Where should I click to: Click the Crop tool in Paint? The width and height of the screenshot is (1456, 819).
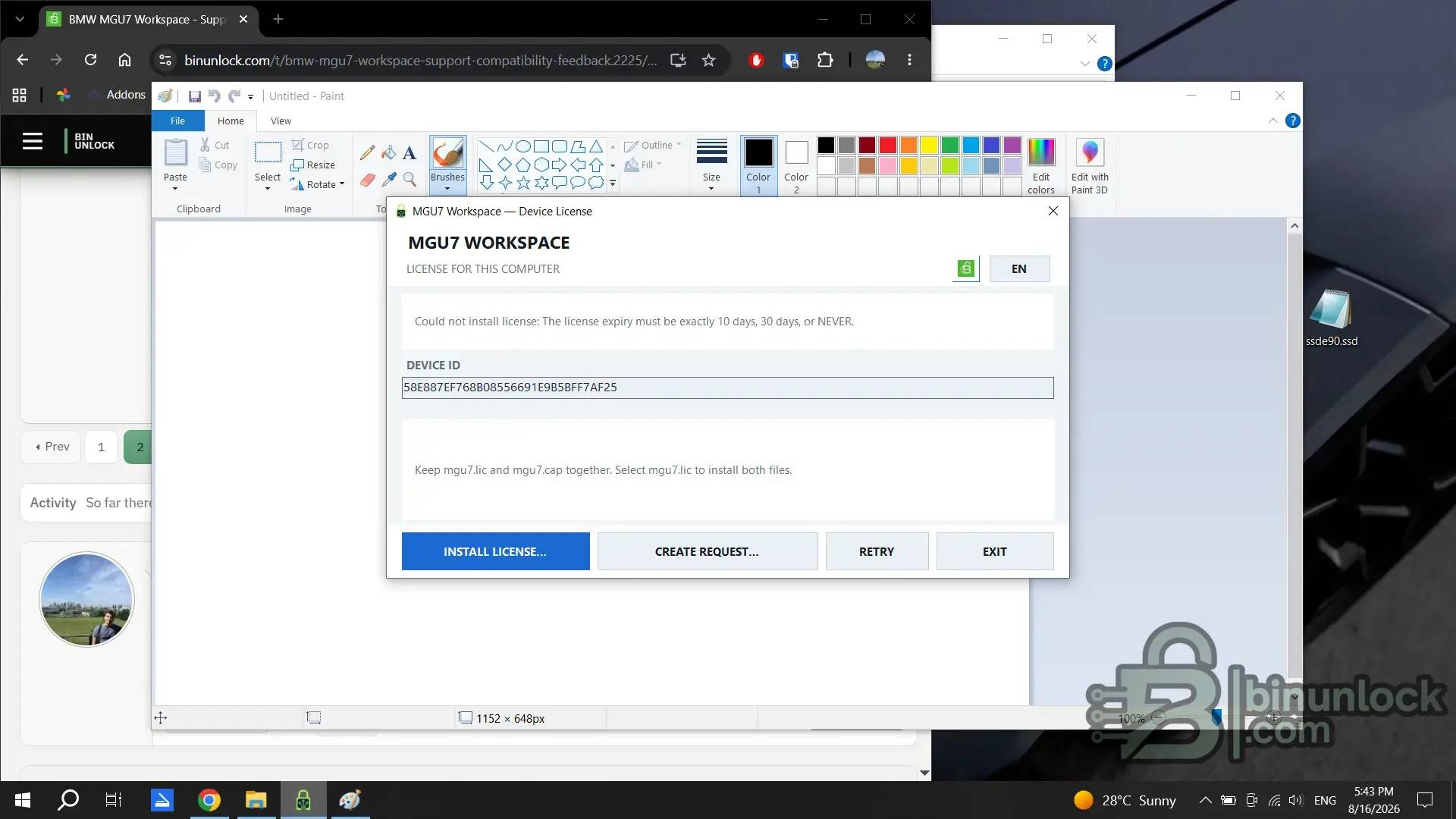click(x=310, y=145)
